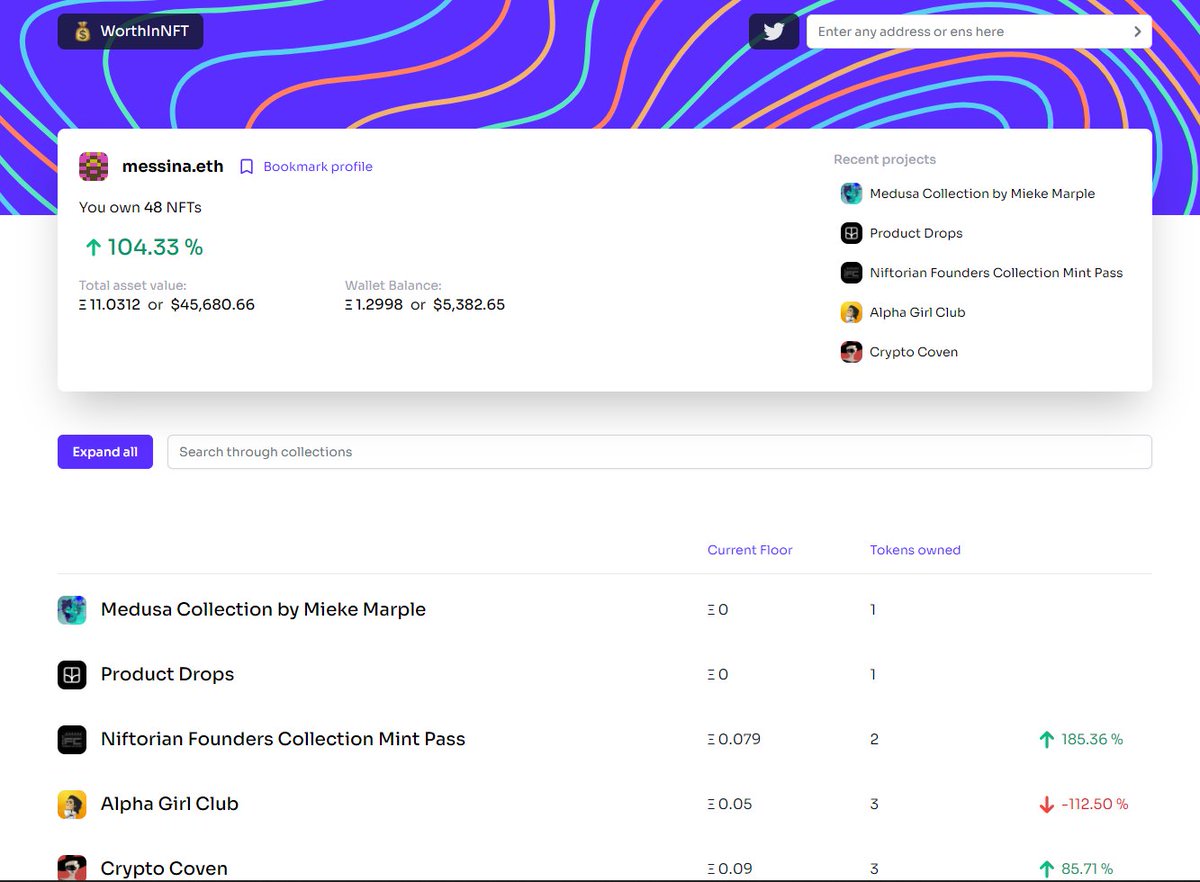Click Crypto Coven thumbnail in collections list

72,867
